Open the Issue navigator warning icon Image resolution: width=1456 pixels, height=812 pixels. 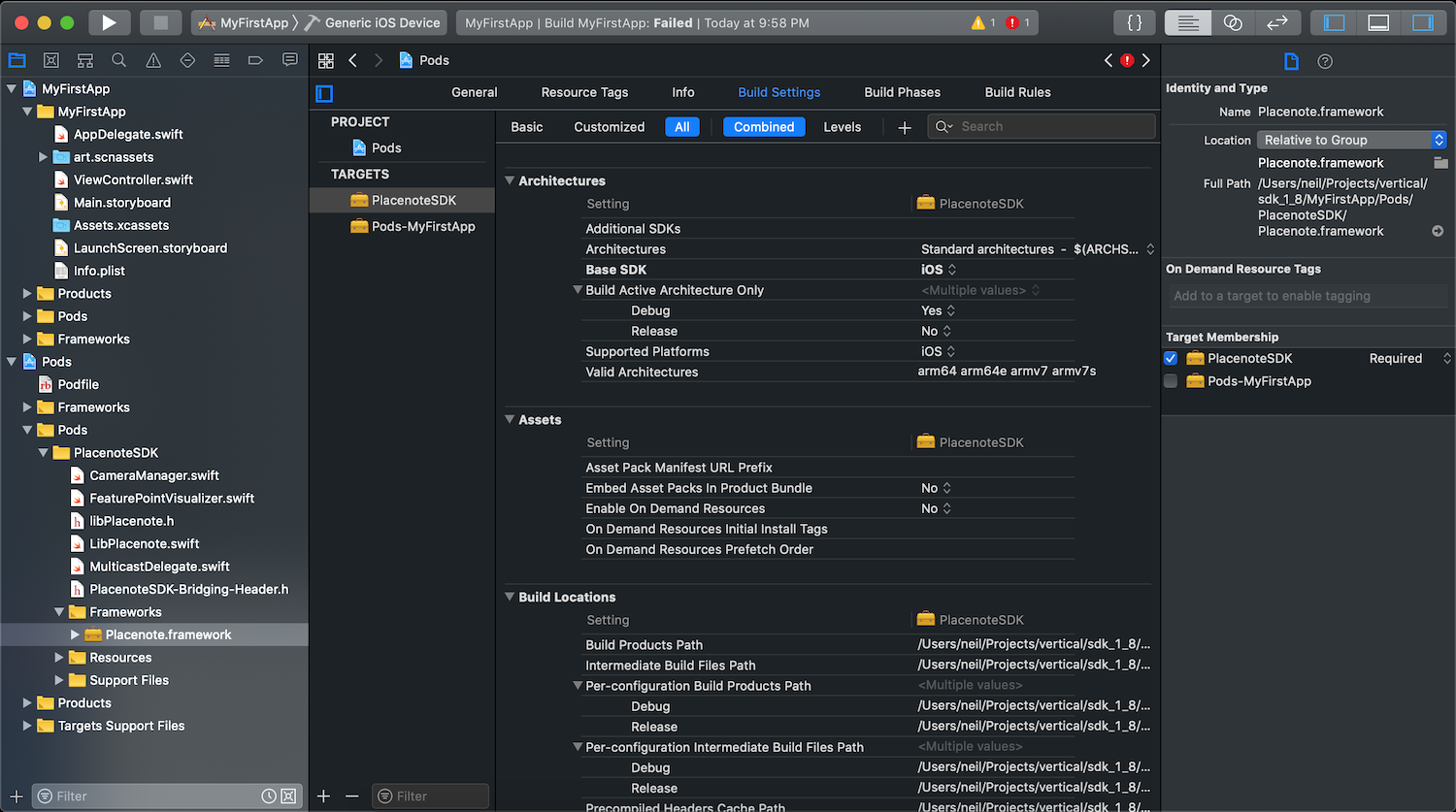click(153, 60)
